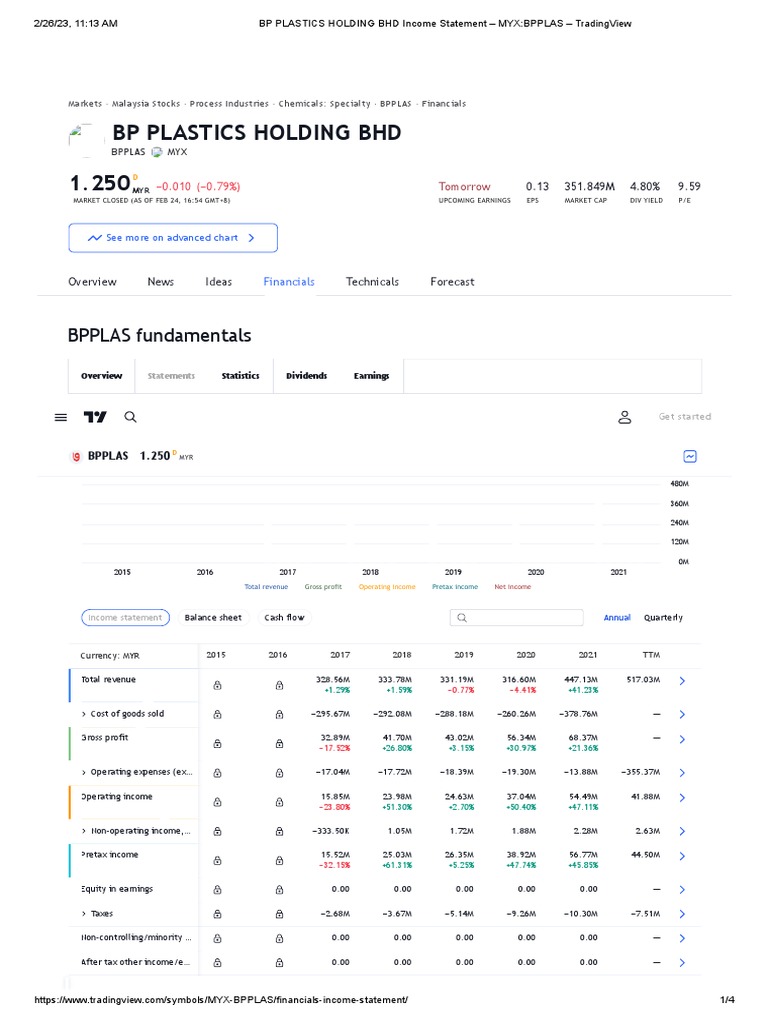Viewport: 768px width, 1024px height.
Task: Open Non-controlling/minority row arrow
Action: pos(682,938)
